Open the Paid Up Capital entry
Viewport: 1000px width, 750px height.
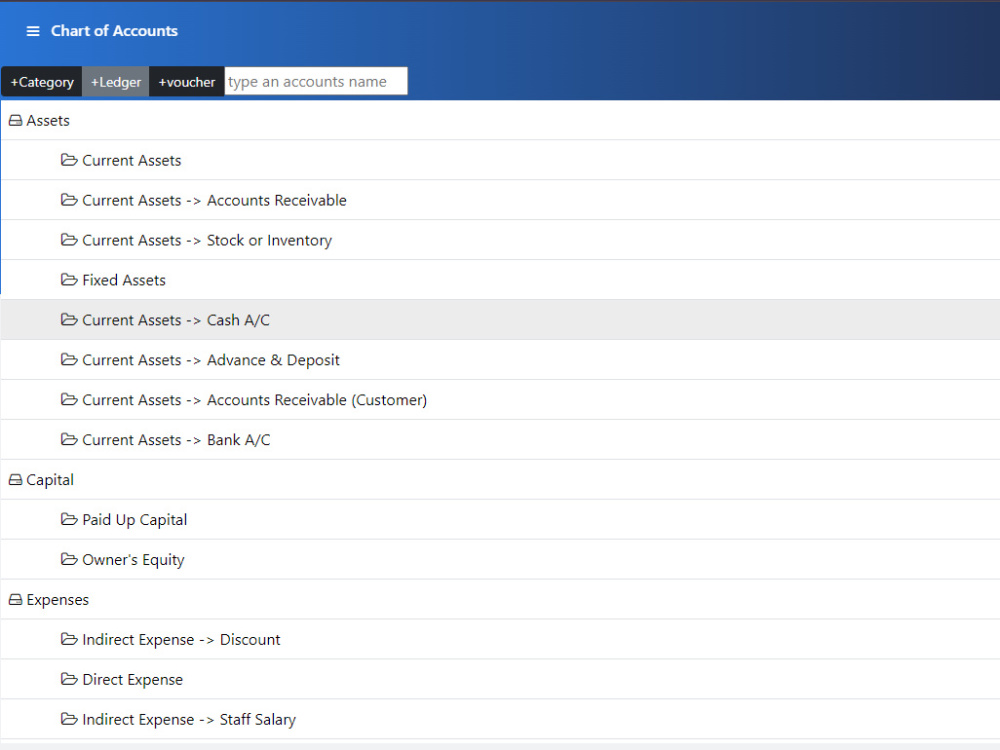[135, 520]
